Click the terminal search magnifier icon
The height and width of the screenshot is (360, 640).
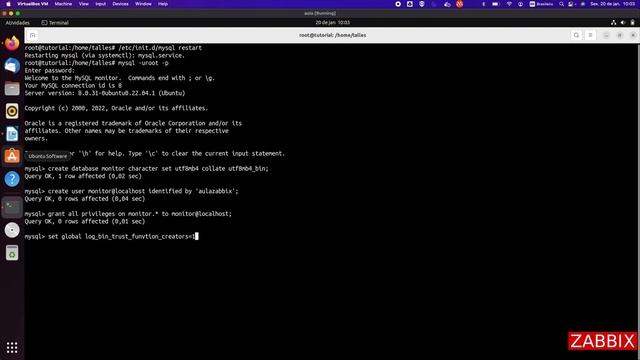576,36
